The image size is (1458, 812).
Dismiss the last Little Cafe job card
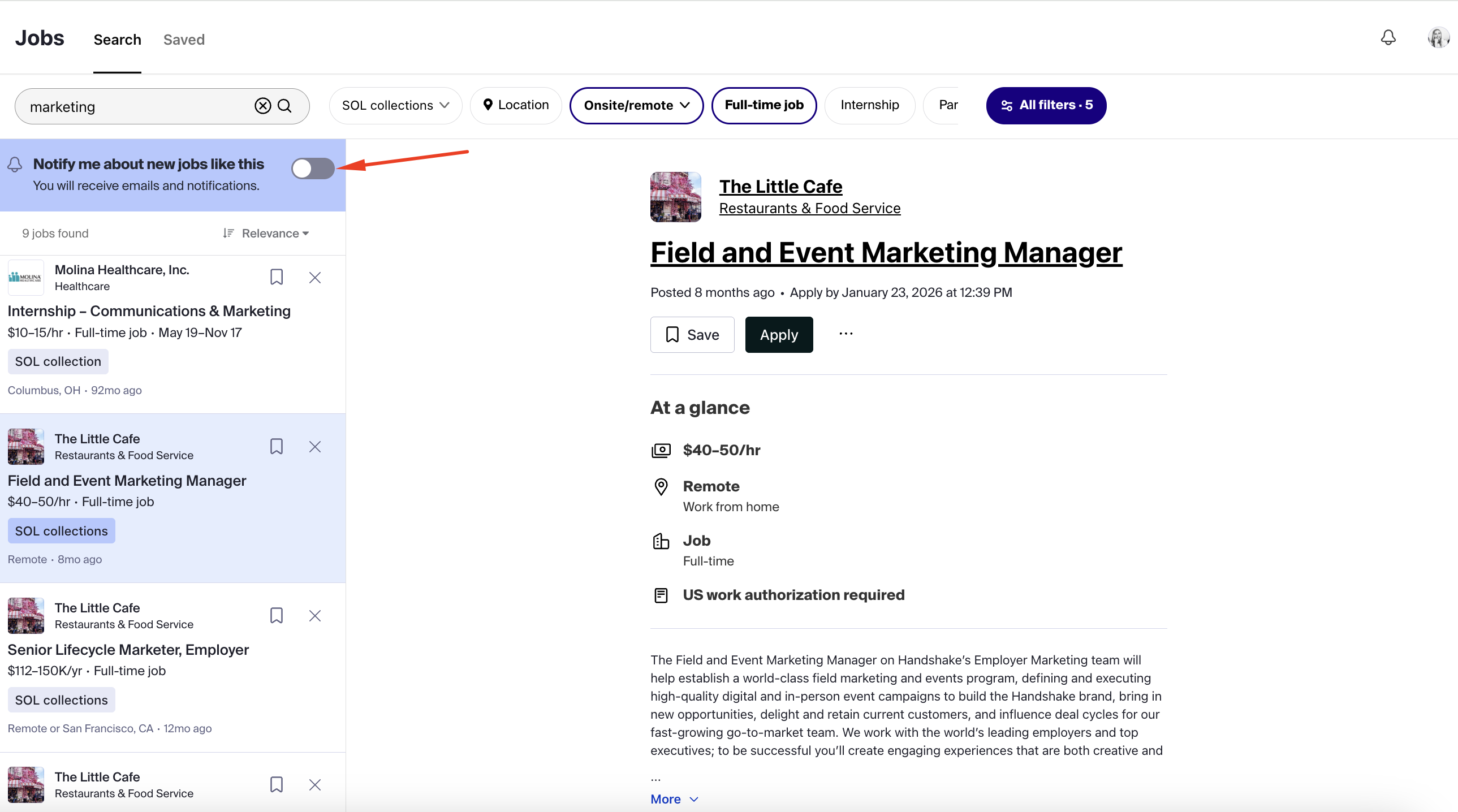point(314,785)
